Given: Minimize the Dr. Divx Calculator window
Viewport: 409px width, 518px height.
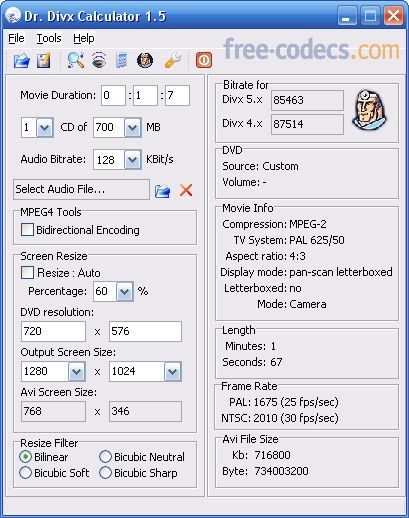Looking at the screenshot, I should click(347, 15).
